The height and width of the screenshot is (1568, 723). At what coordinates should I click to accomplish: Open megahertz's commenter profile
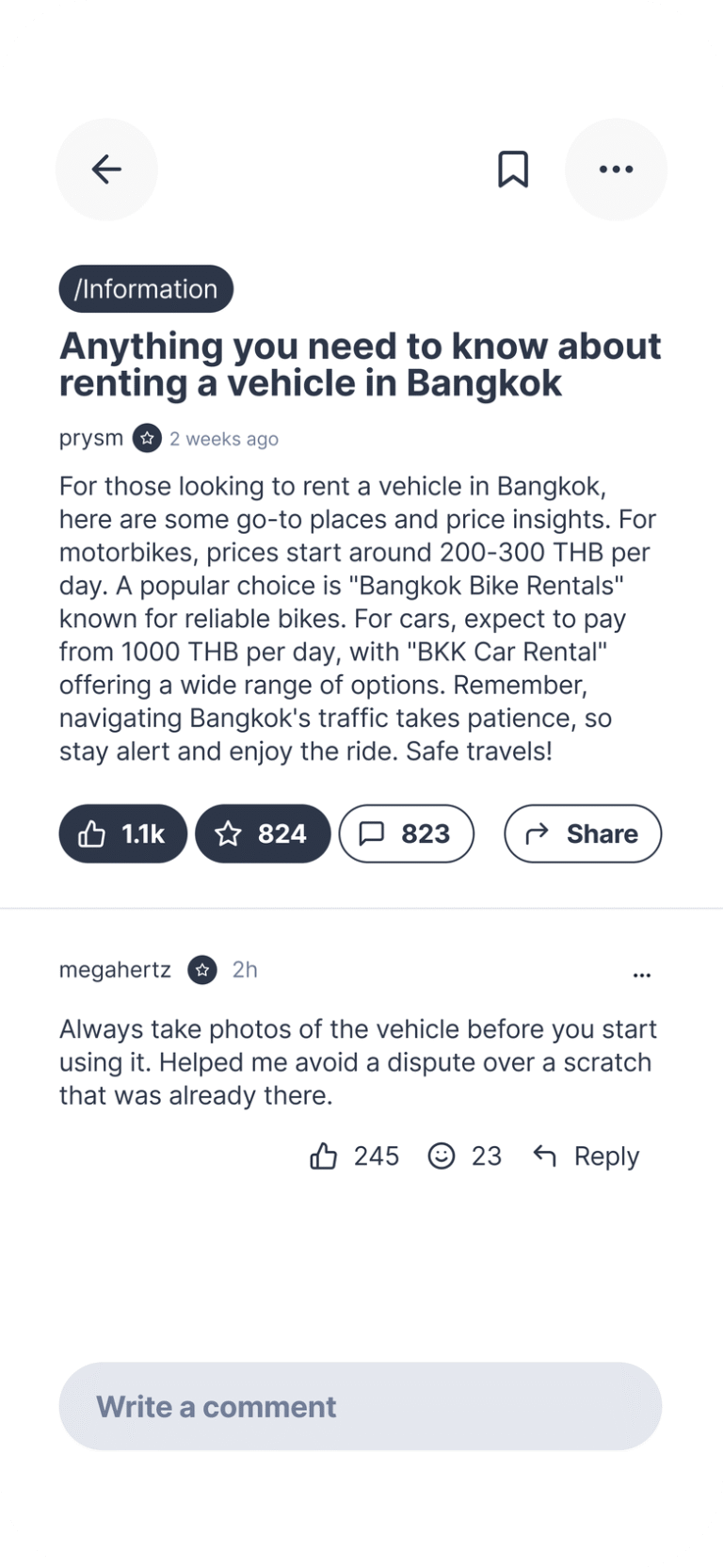115,970
